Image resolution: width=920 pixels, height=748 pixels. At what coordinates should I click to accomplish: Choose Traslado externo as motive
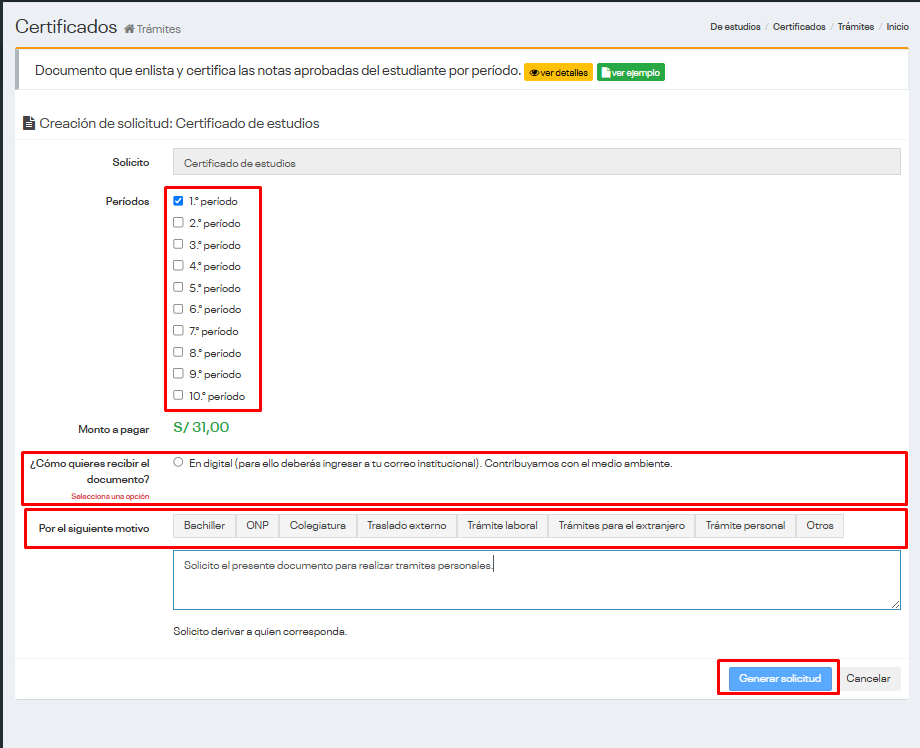click(x=406, y=526)
